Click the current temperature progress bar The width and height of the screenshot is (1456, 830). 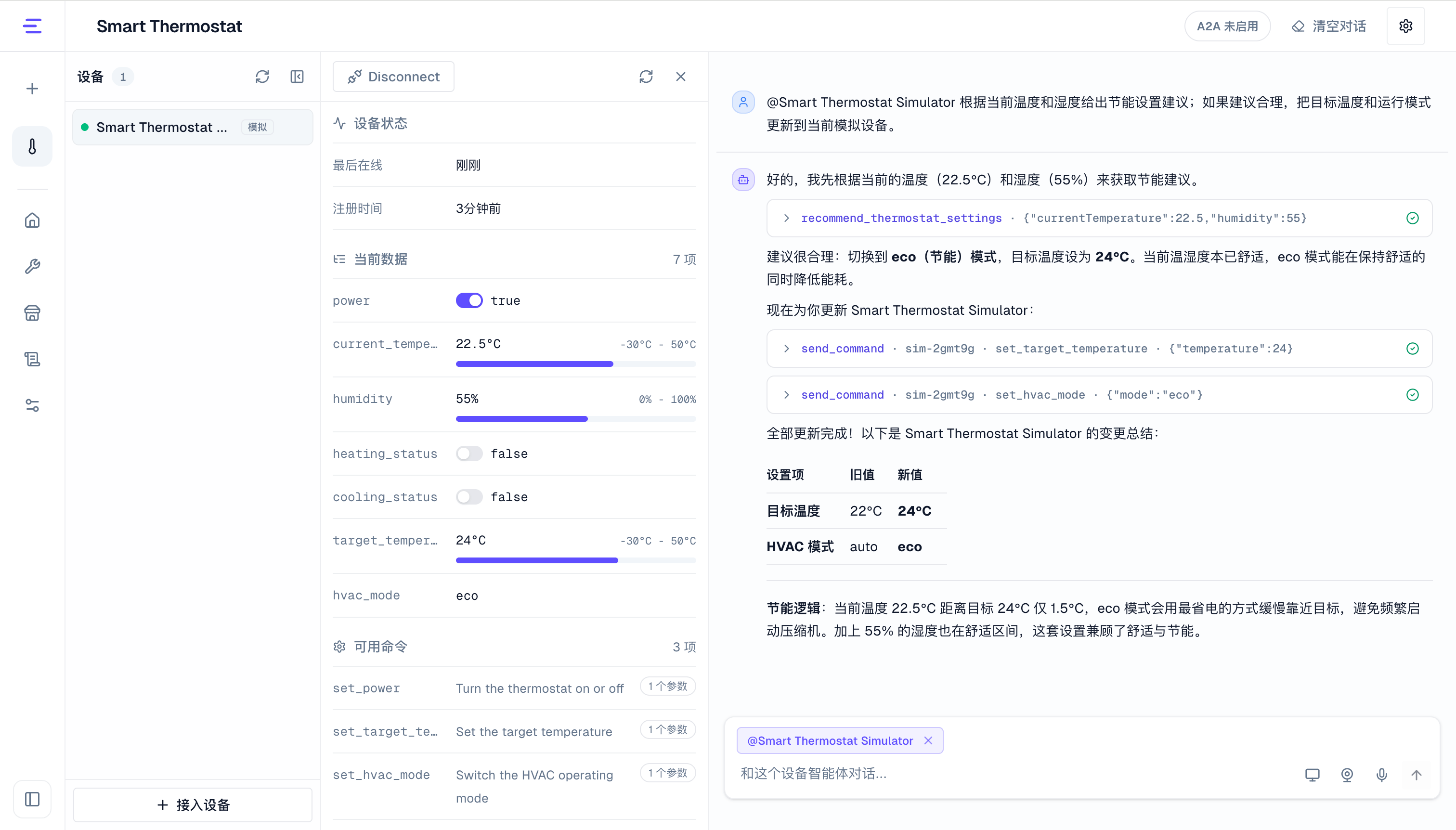click(x=576, y=363)
